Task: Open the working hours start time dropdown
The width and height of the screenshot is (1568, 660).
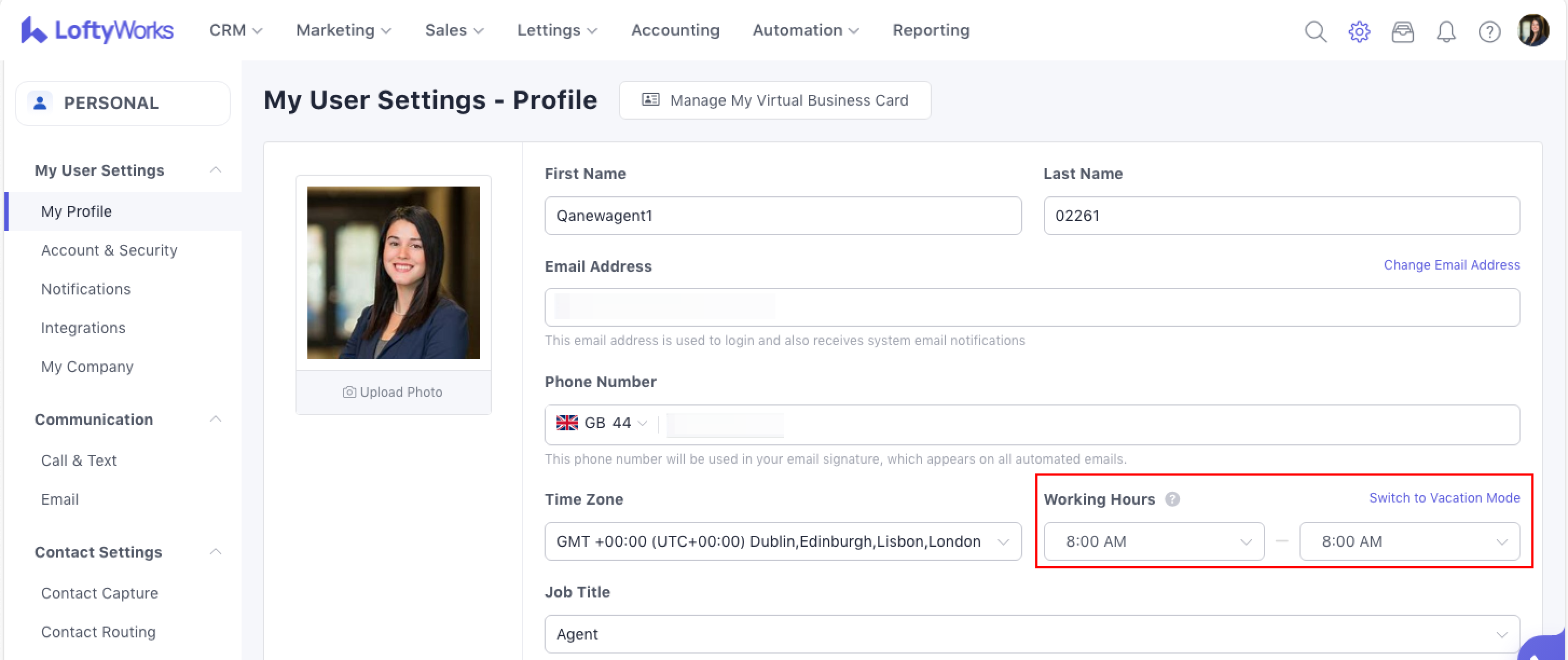Action: tap(1153, 541)
